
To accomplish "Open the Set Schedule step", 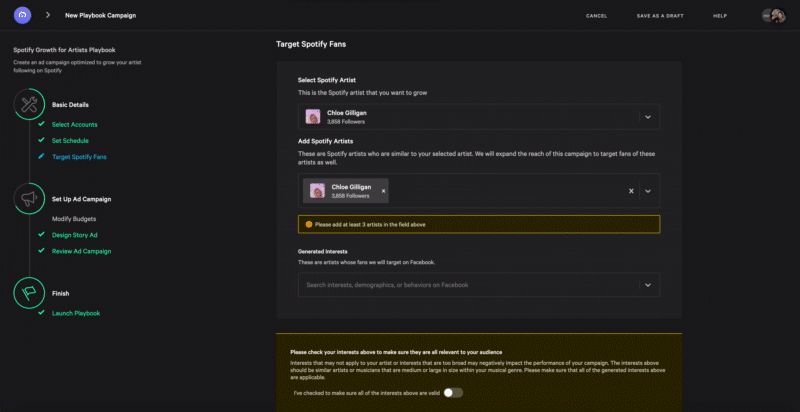I will (70, 140).
